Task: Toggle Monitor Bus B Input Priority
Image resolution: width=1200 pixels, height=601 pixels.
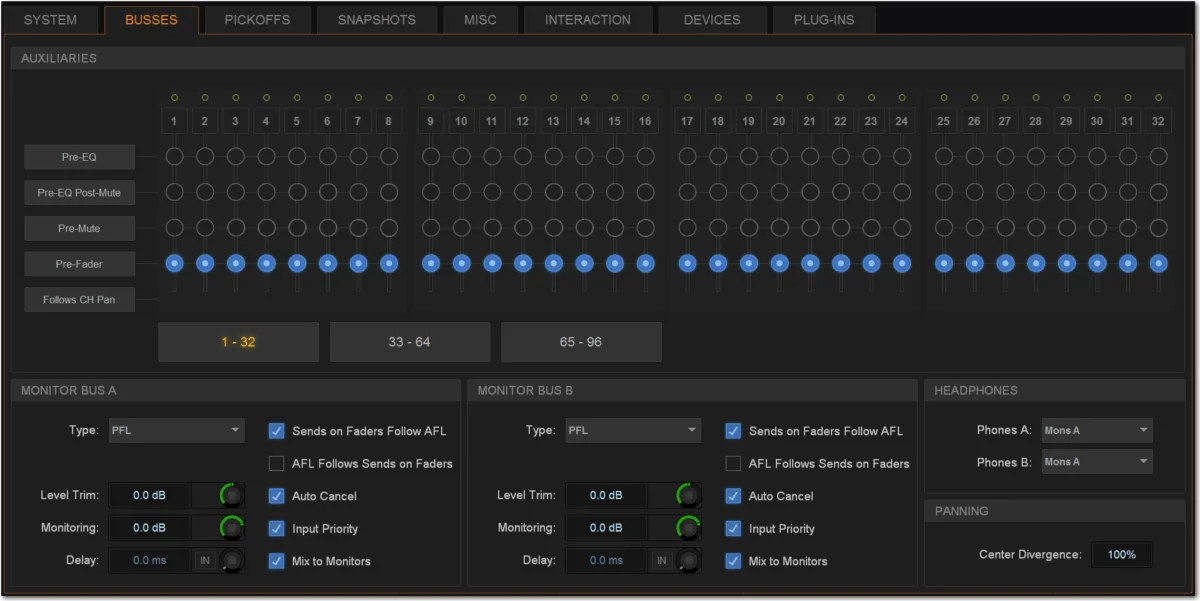Action: pos(734,528)
